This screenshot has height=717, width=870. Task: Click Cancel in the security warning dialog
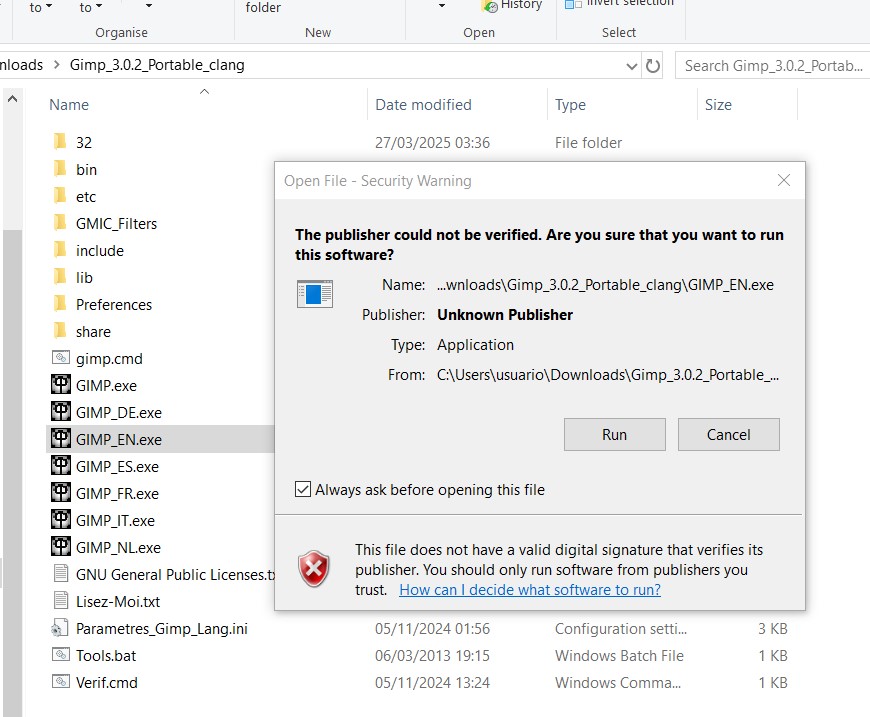pyautogui.click(x=728, y=435)
